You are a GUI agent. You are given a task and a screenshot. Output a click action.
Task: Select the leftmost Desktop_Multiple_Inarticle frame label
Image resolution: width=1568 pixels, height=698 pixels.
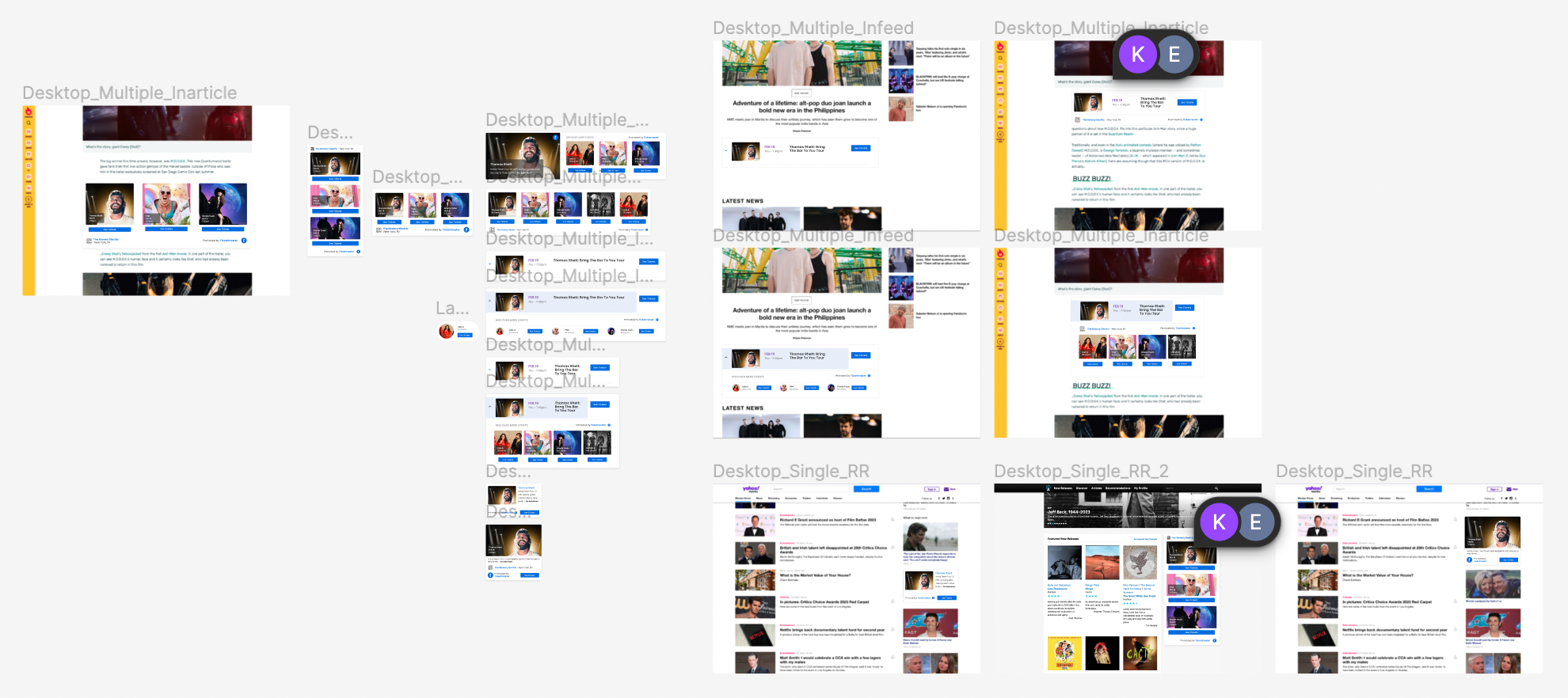[130, 93]
